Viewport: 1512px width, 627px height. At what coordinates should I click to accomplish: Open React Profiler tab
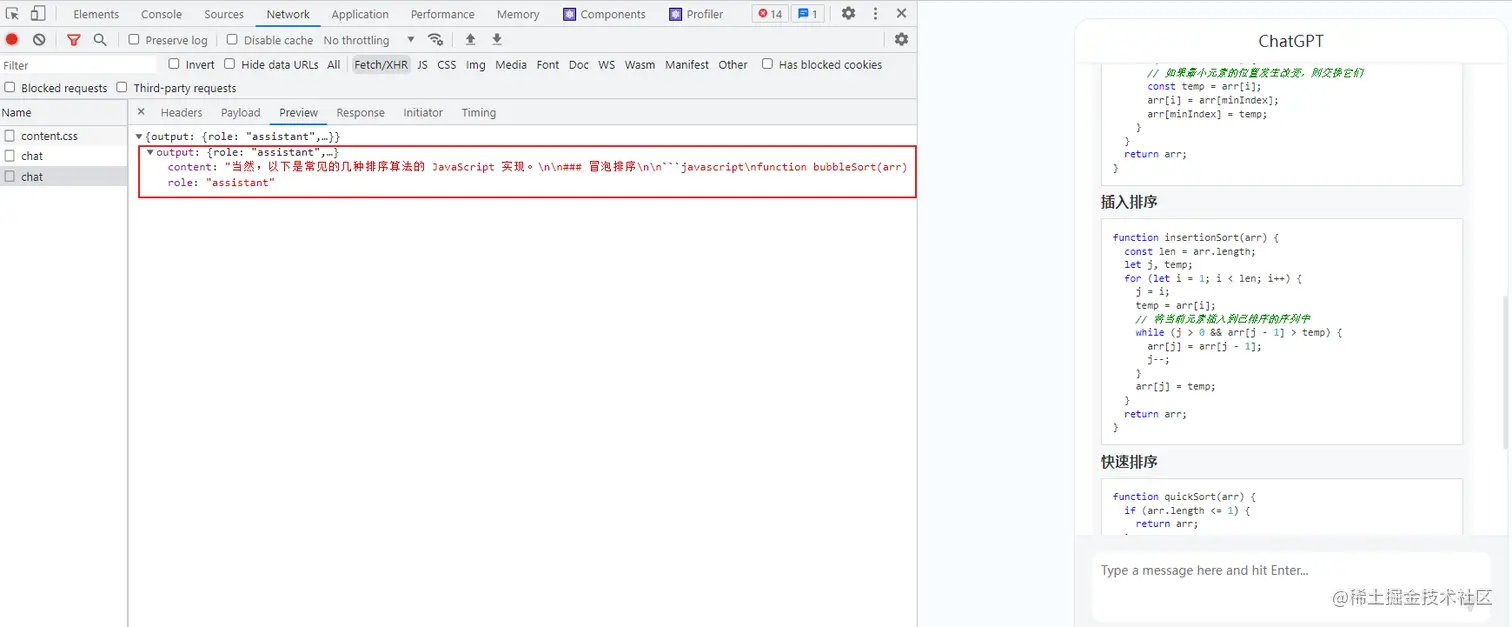697,14
